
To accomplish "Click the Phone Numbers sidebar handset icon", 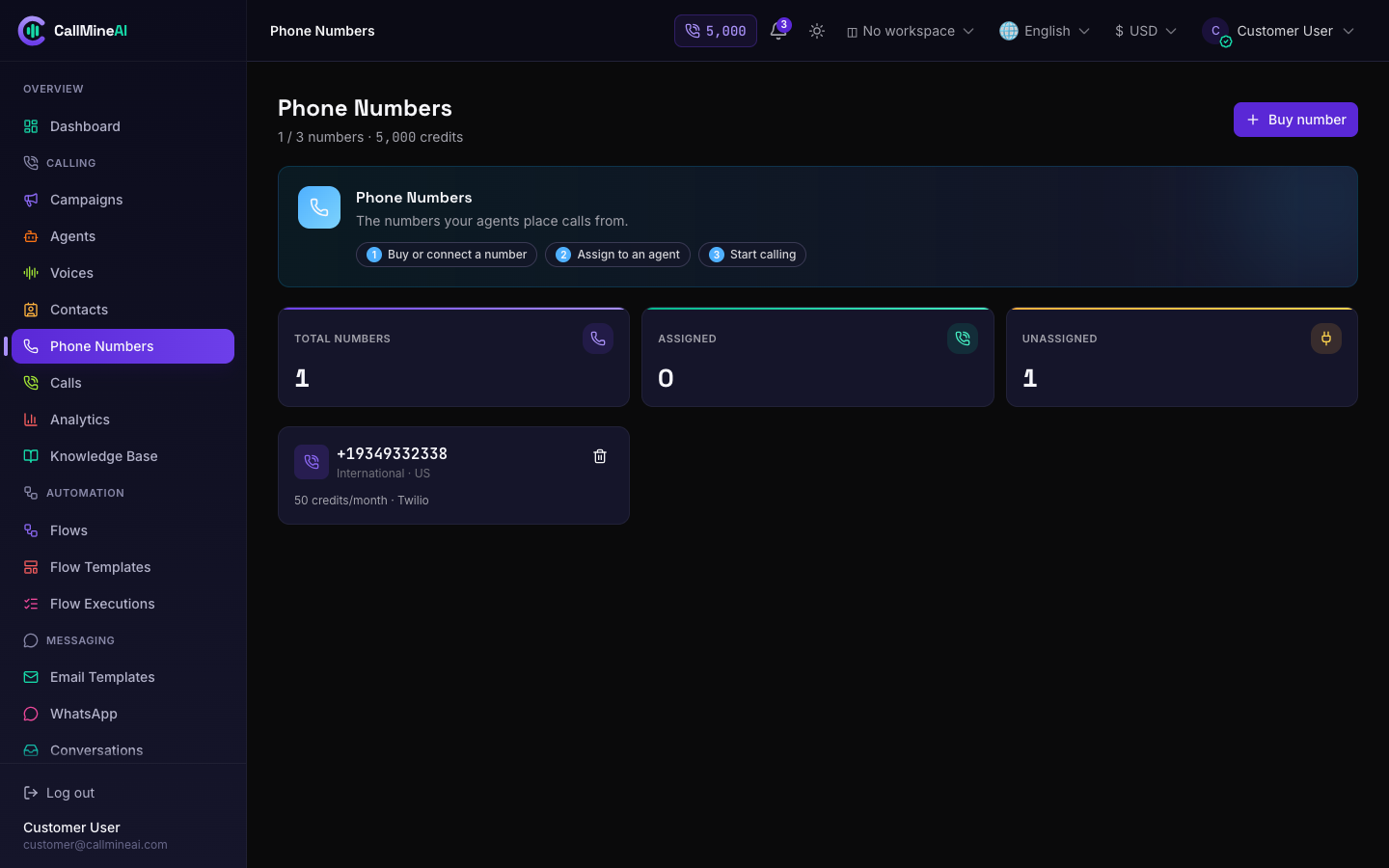I will tap(31, 346).
